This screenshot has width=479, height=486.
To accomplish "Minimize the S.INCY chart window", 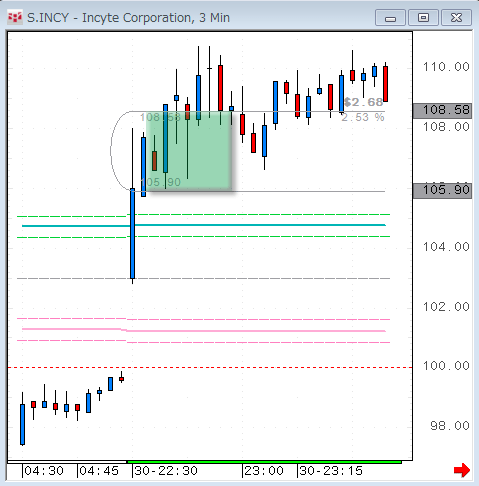I will click(390, 18).
